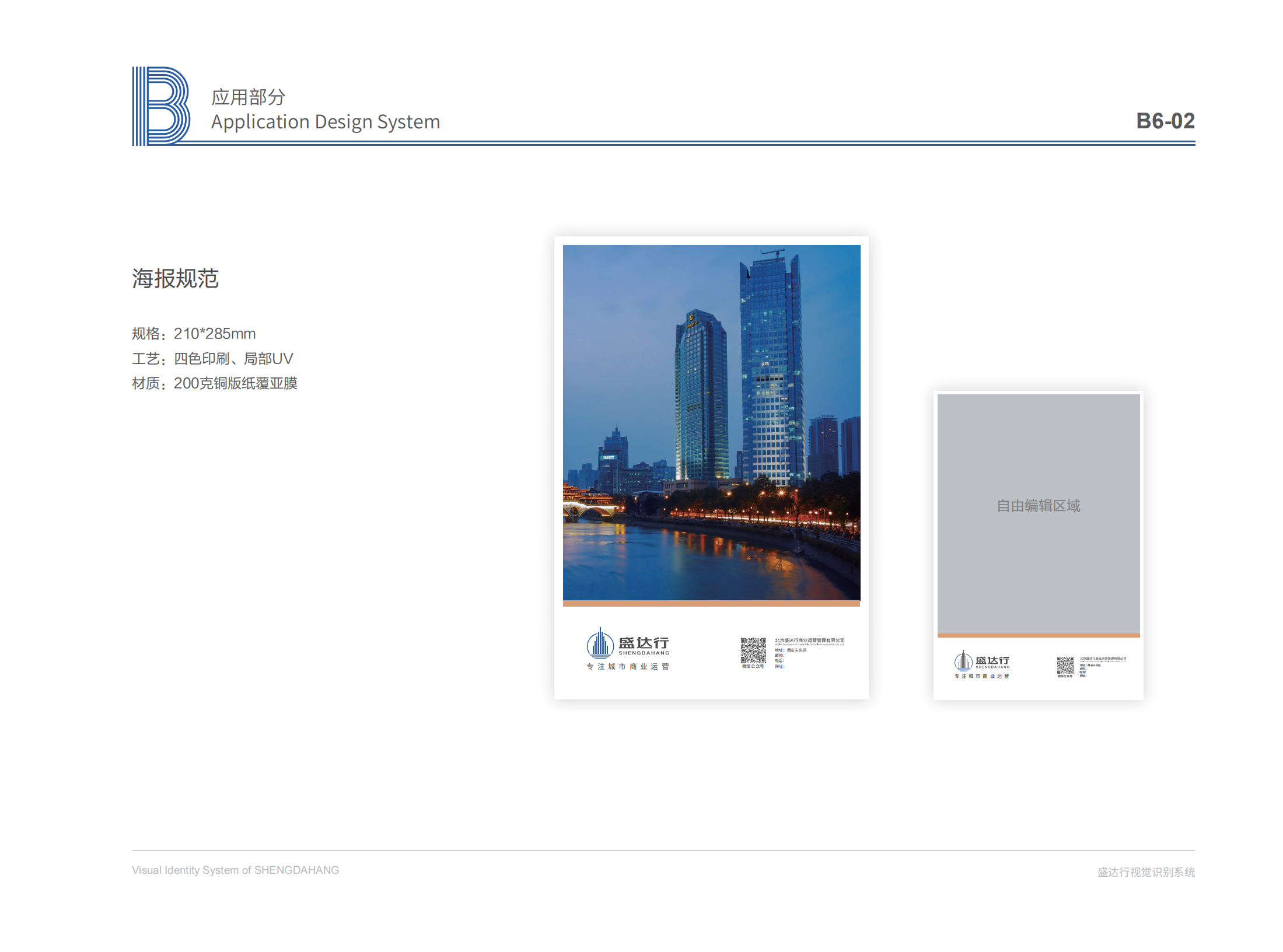
Task: Click the page code B6-02
Action: [x=1165, y=121]
